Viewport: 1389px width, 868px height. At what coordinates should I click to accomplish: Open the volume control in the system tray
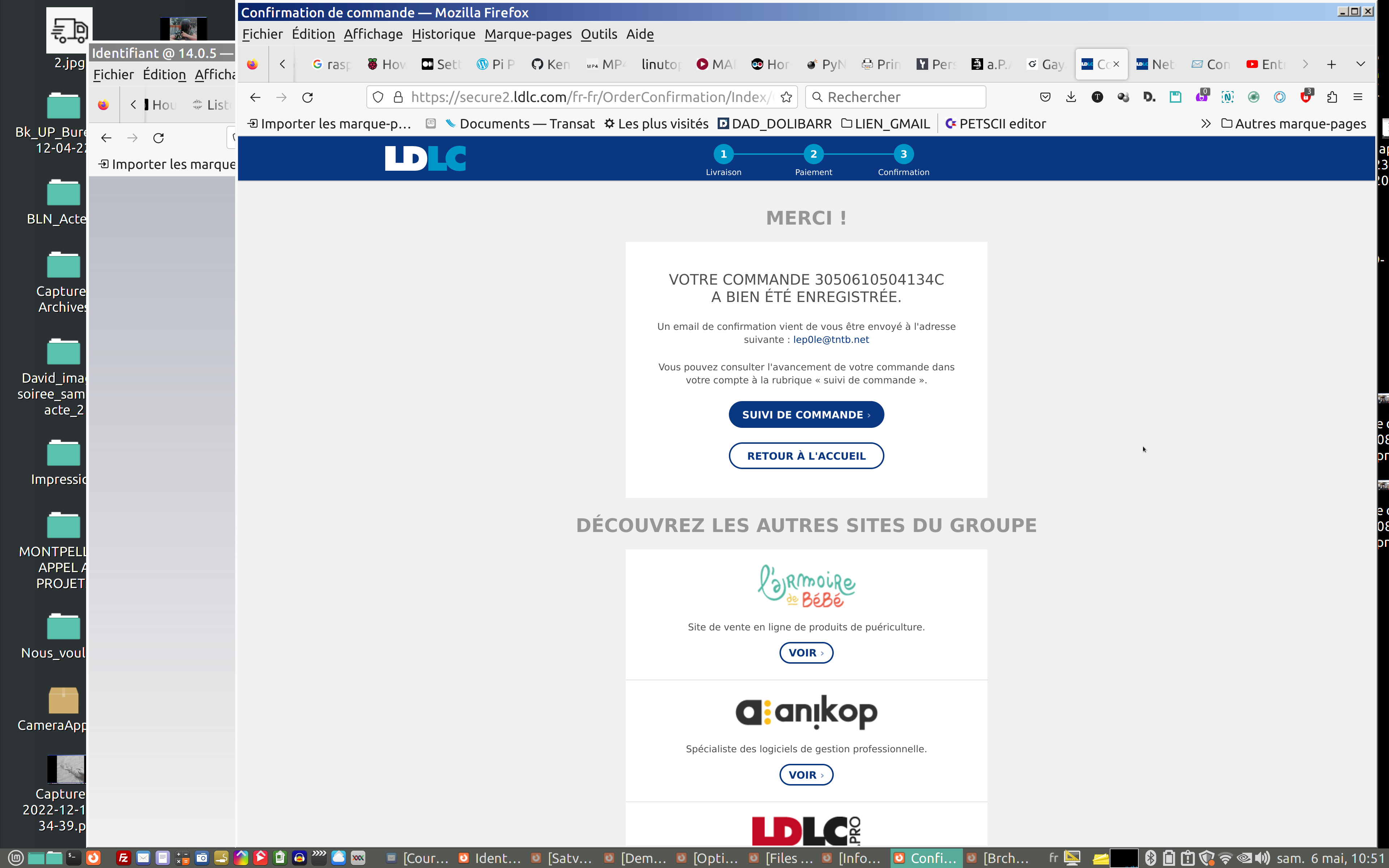(x=1263, y=858)
